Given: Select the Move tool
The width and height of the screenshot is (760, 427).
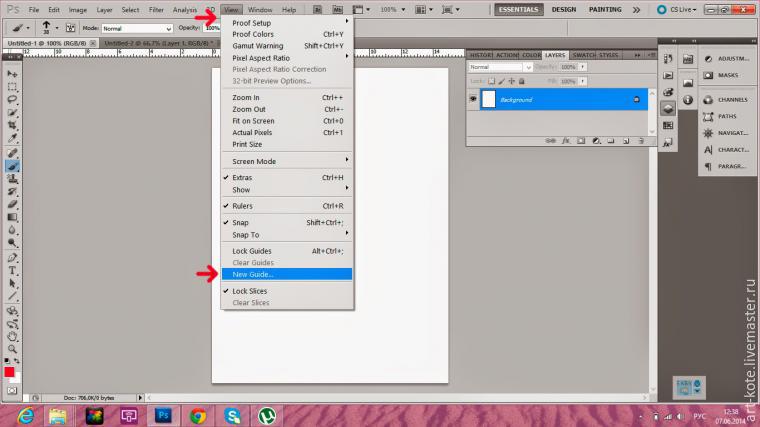Looking at the screenshot, I should click(13, 75).
